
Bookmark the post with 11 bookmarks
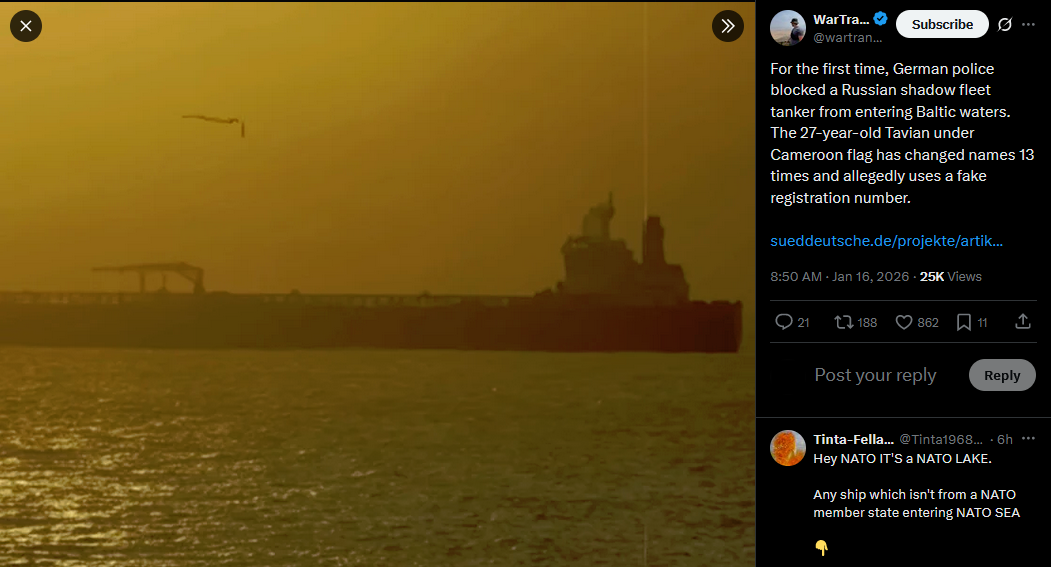tap(971, 322)
